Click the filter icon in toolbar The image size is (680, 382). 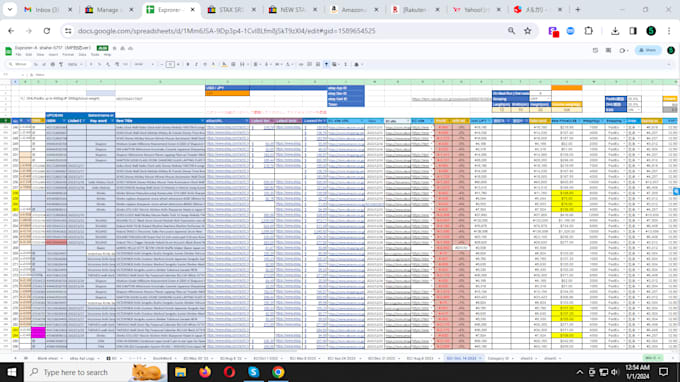(326, 64)
